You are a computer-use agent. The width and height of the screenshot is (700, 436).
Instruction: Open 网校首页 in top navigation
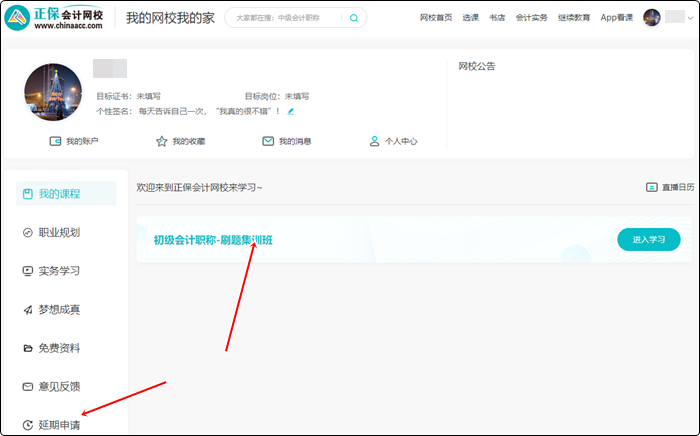coord(436,18)
